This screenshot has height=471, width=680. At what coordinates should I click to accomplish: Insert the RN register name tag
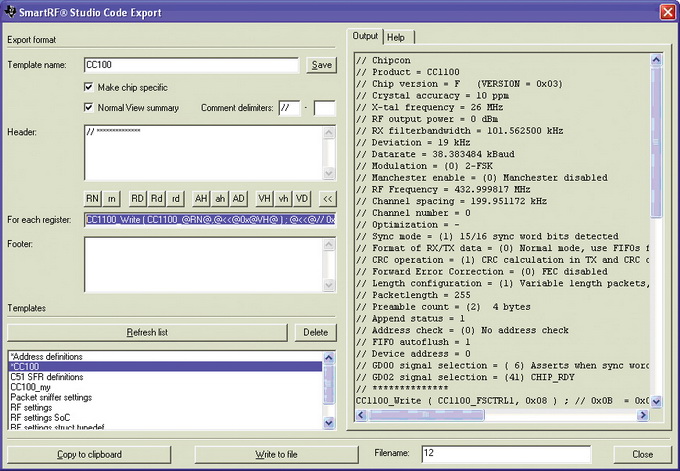coord(92,199)
